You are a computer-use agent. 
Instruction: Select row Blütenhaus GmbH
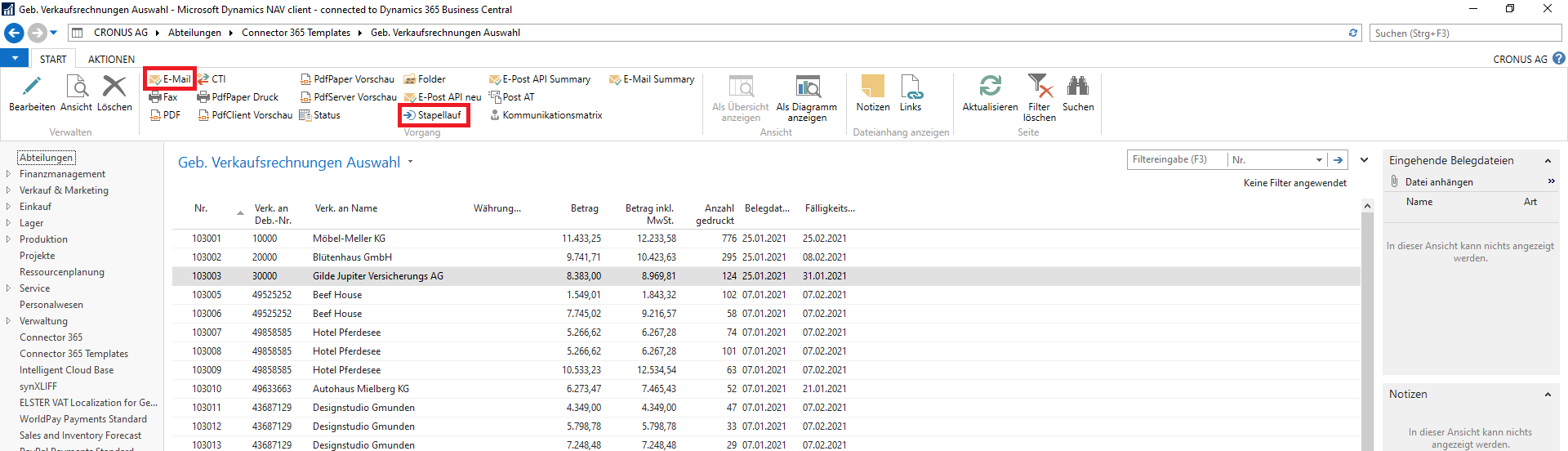pyautogui.click(x=766, y=257)
